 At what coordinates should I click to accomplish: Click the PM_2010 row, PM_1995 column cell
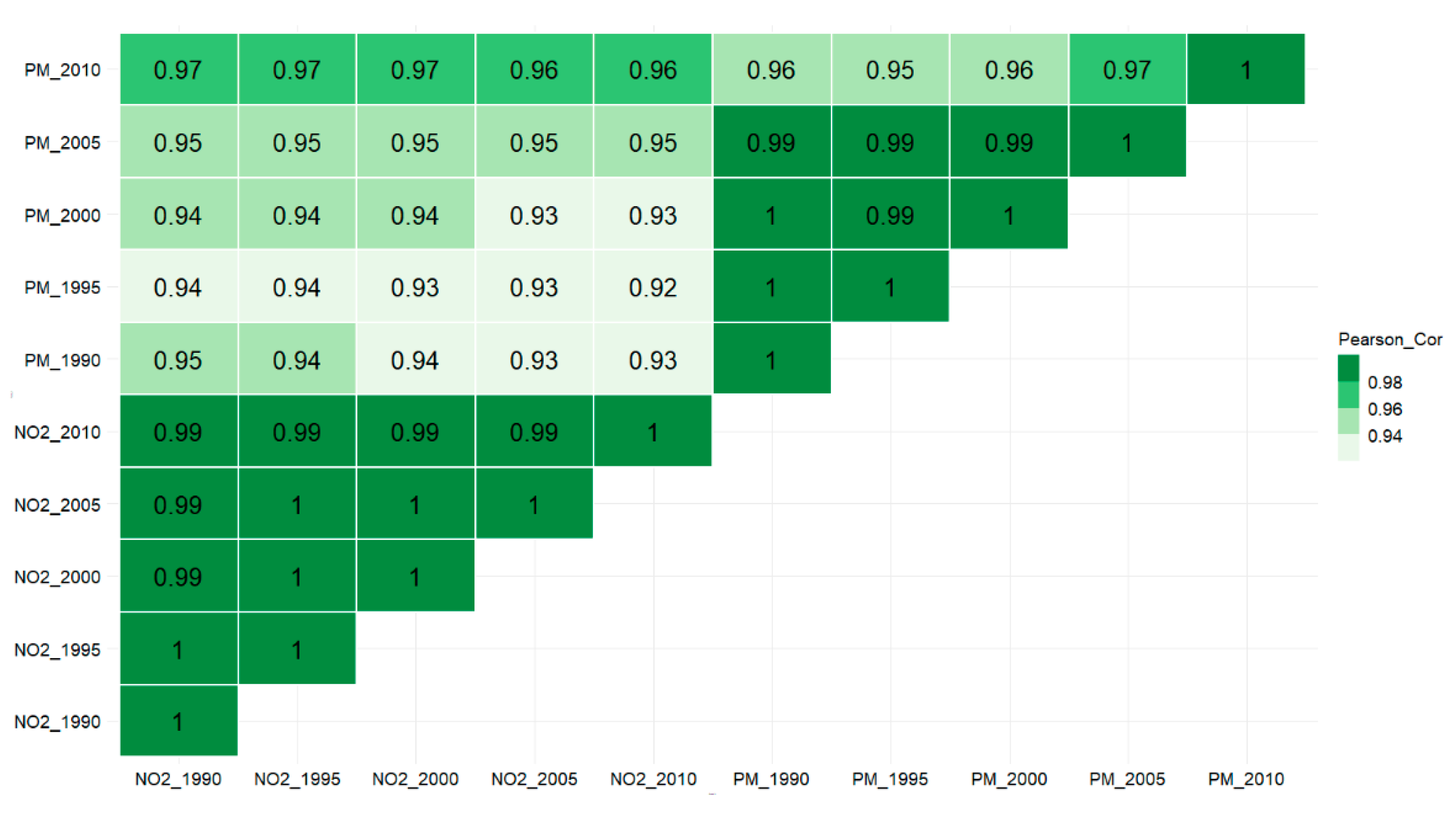click(x=890, y=70)
